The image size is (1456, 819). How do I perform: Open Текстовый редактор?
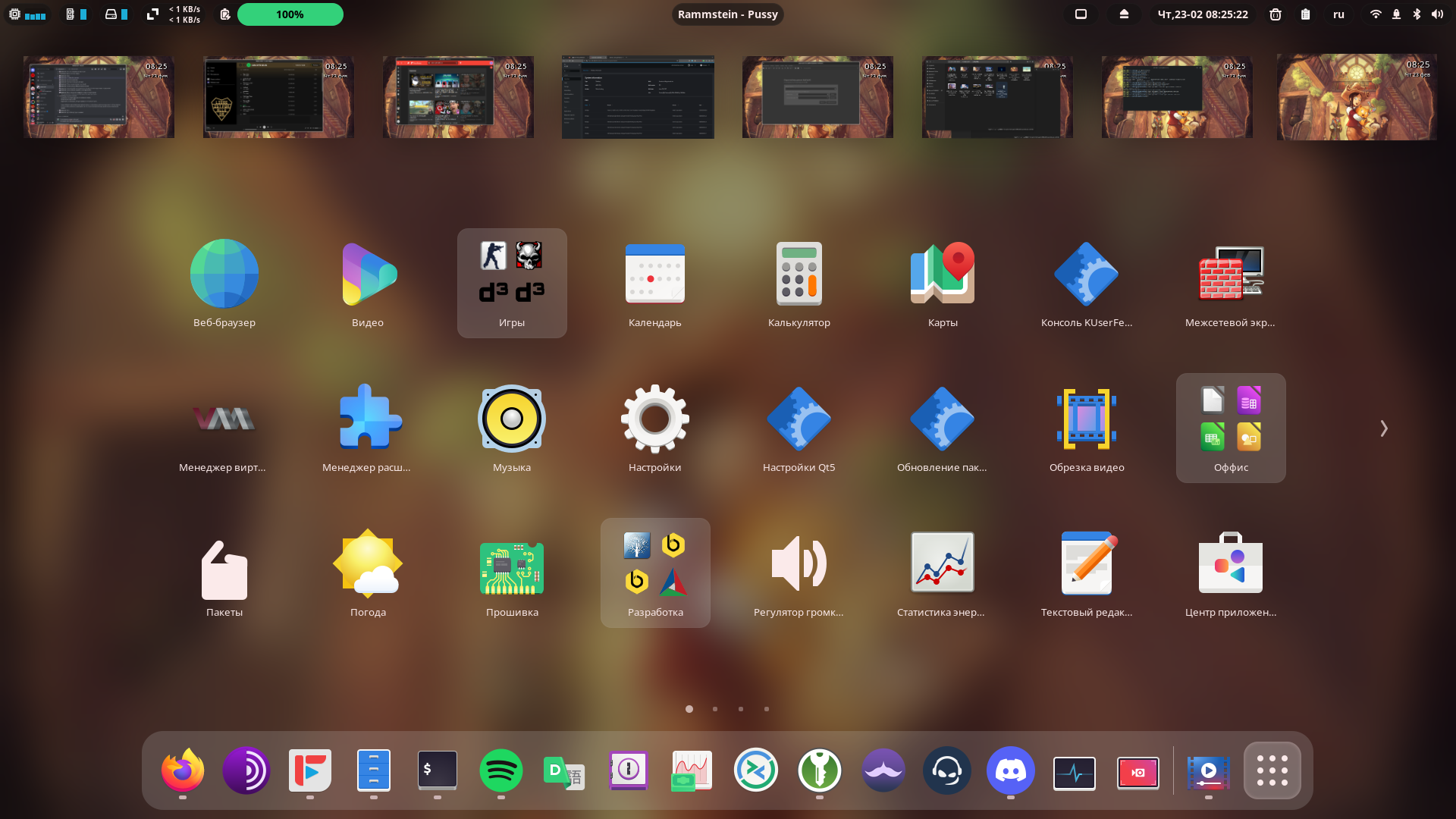[1087, 573]
